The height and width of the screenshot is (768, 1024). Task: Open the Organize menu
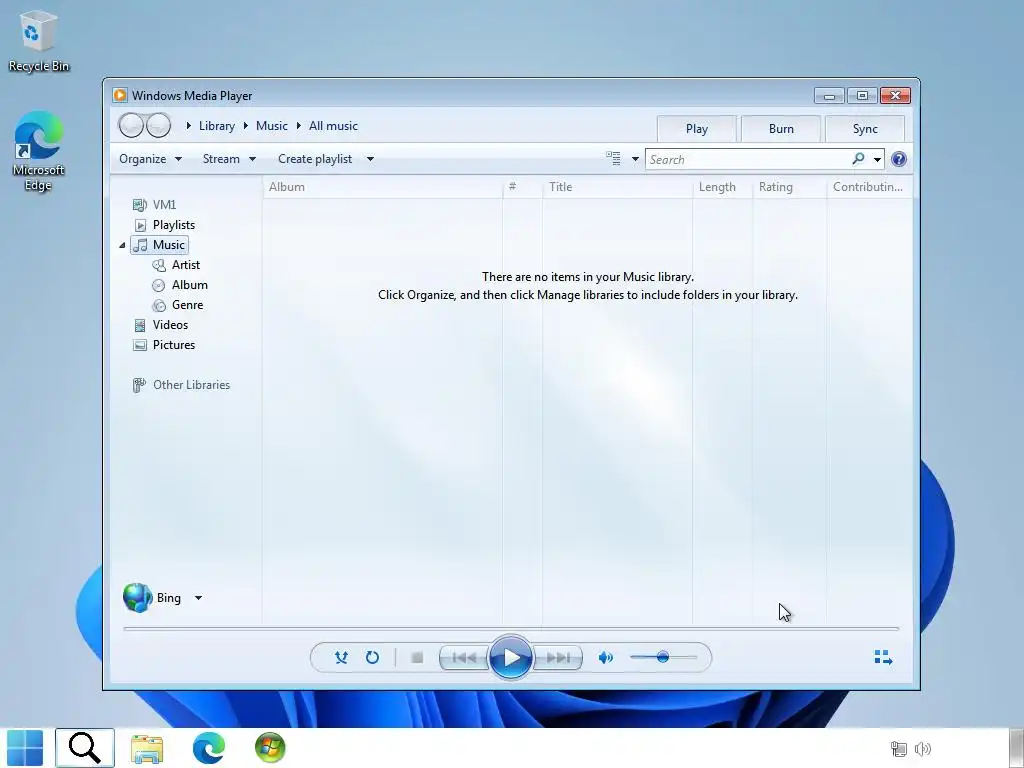pos(150,159)
